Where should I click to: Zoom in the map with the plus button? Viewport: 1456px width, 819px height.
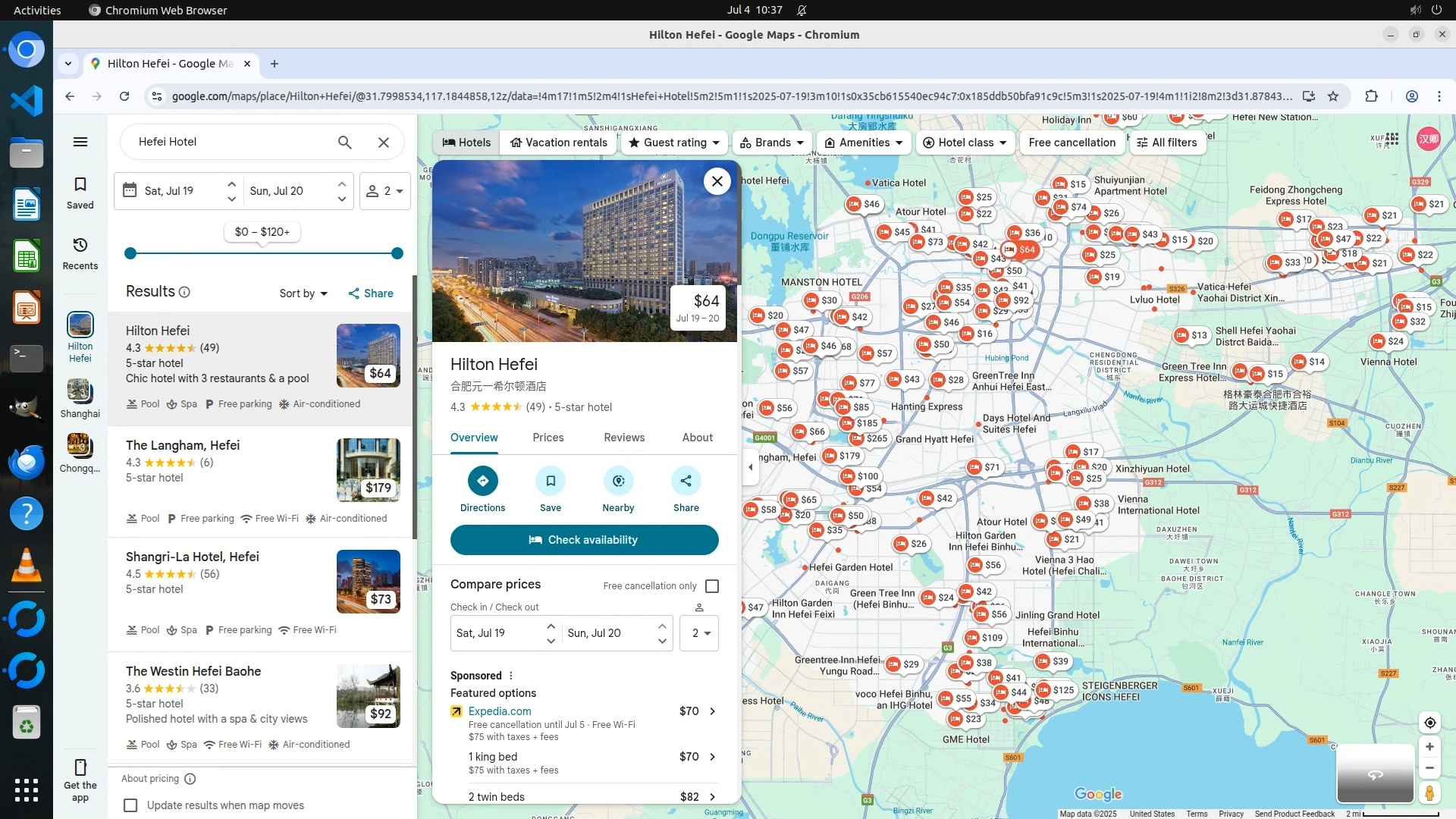[x=1429, y=747]
